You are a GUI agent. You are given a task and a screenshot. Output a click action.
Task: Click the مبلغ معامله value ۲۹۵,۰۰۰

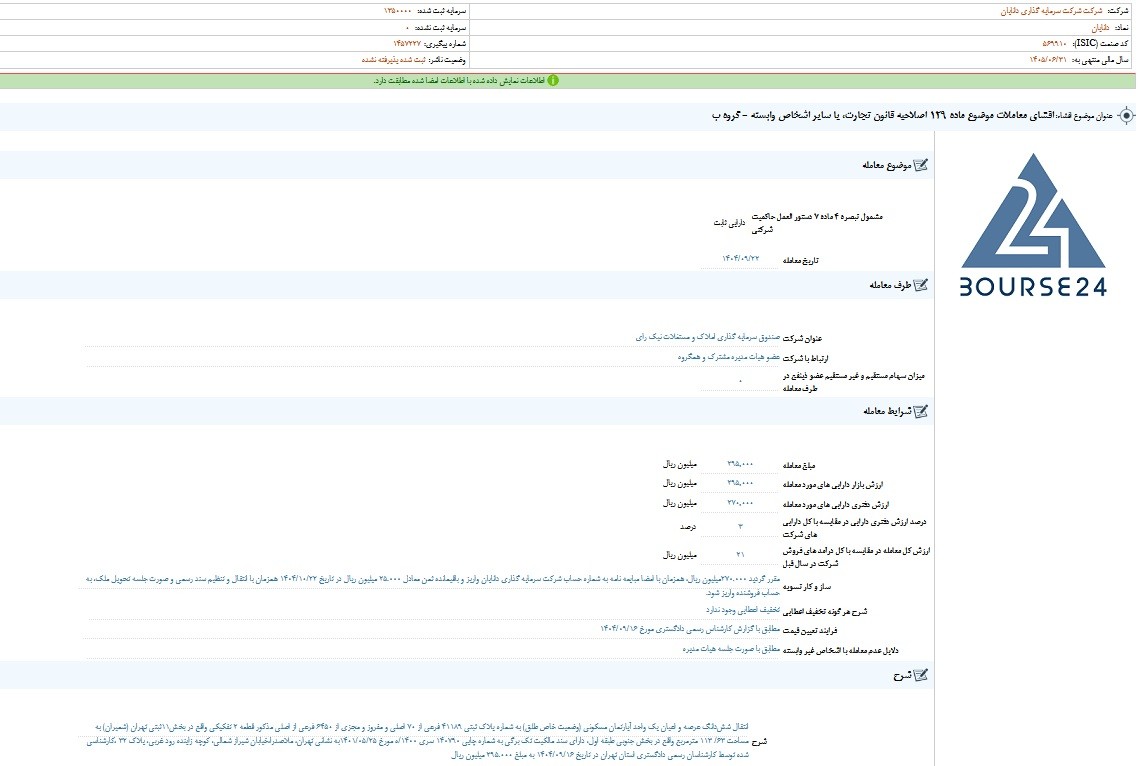pos(740,464)
